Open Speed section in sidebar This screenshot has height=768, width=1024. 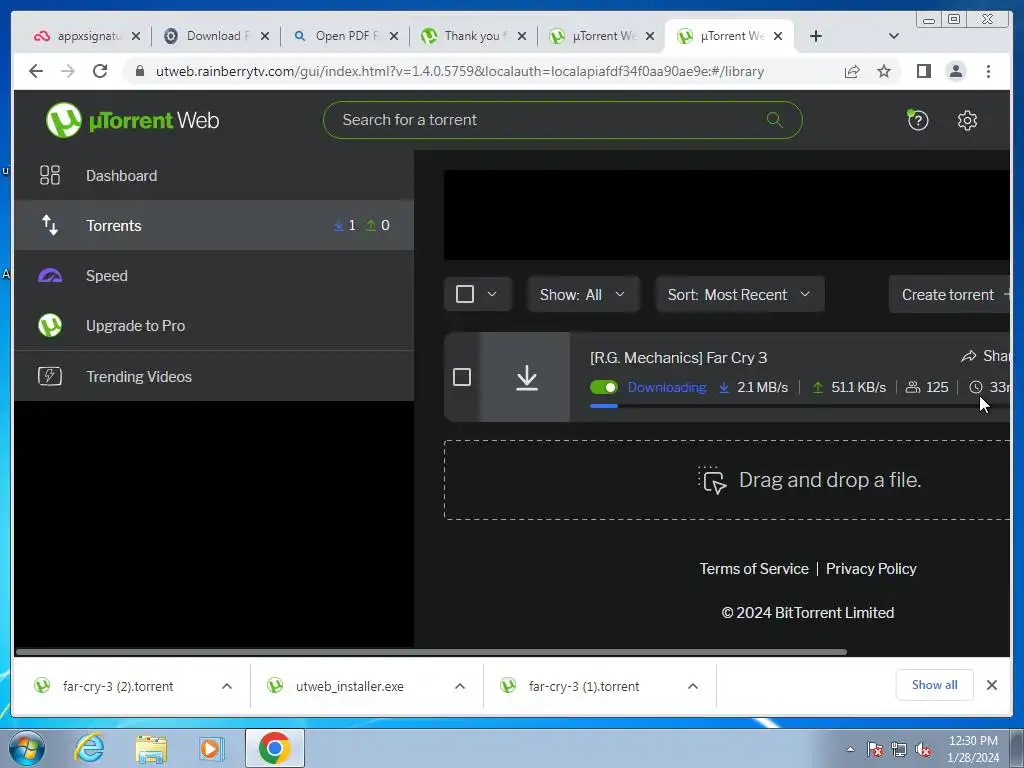click(214, 276)
